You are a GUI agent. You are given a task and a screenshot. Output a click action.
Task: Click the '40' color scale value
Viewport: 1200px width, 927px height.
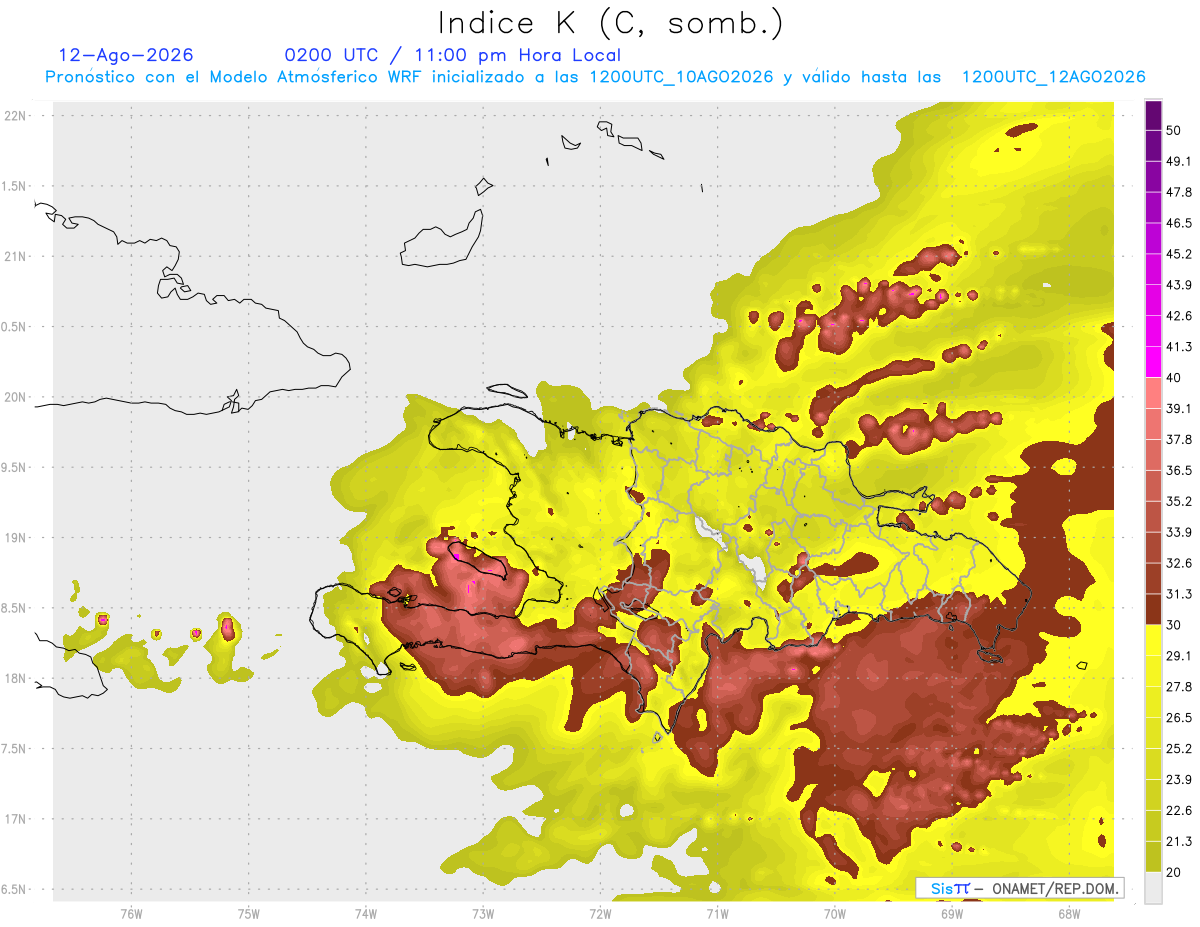pos(1175,378)
